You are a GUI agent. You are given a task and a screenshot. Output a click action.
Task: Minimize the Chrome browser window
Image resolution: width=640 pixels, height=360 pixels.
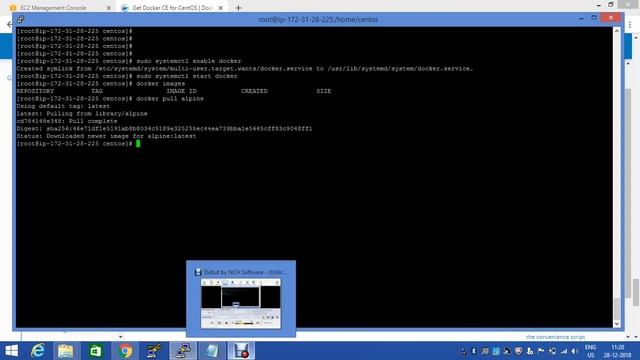point(598,5)
